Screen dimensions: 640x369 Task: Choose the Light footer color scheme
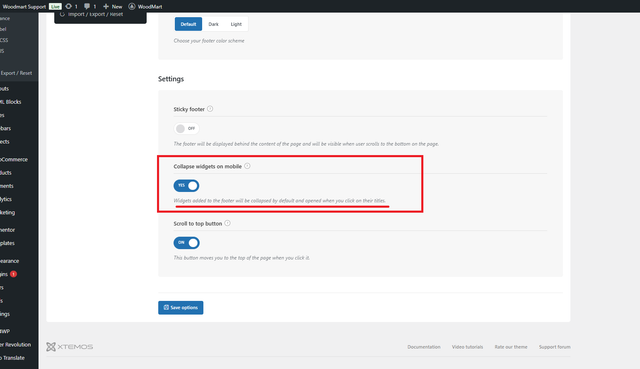(x=236, y=24)
